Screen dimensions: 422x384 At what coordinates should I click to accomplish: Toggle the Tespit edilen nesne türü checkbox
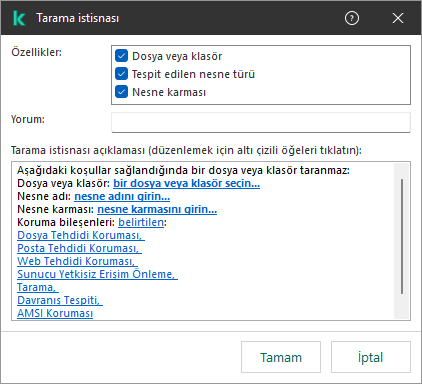(121, 74)
